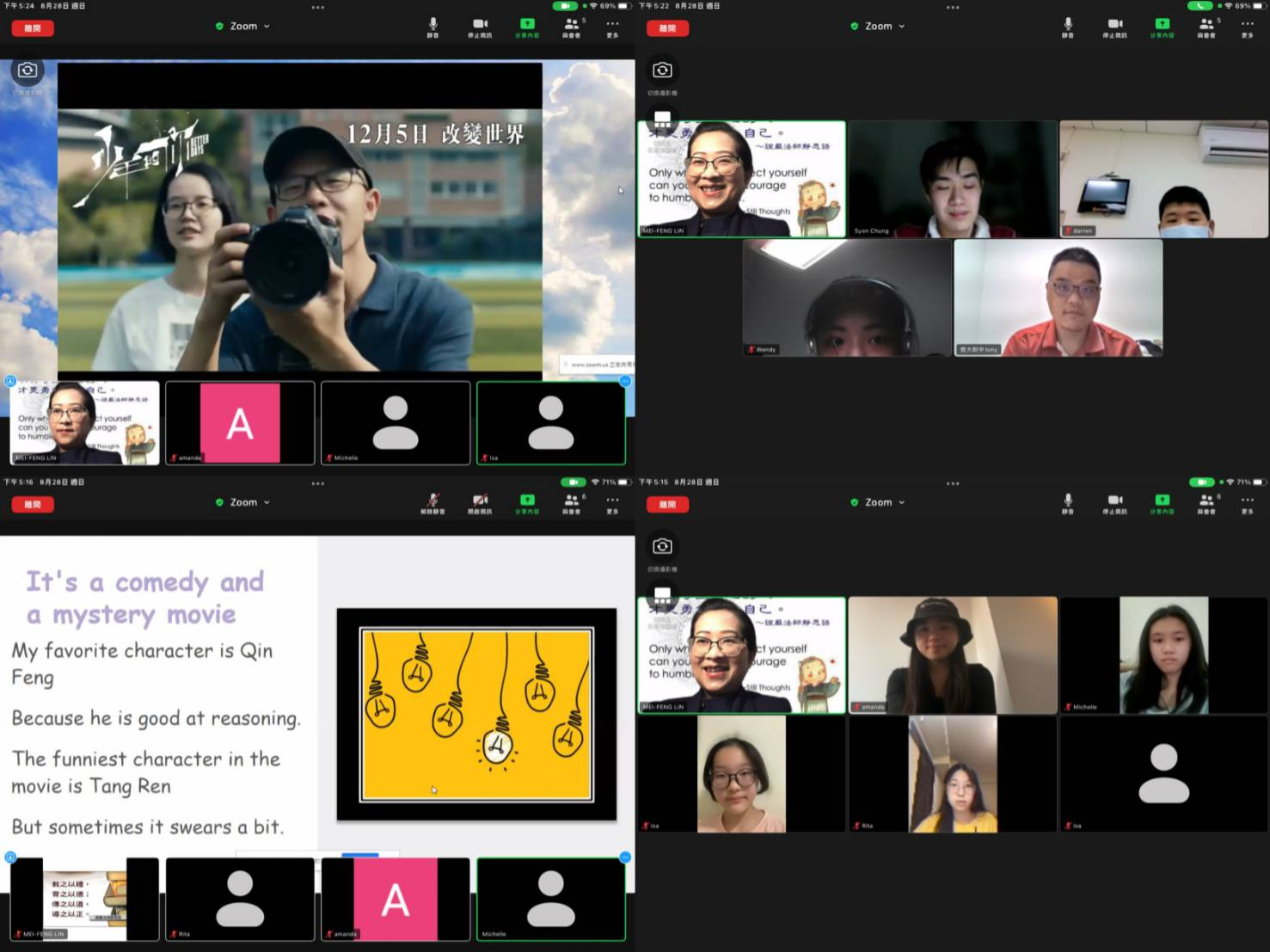The height and width of the screenshot is (952, 1270).
Task: Click green security shield in 5:15 meeting
Action: pos(854,502)
